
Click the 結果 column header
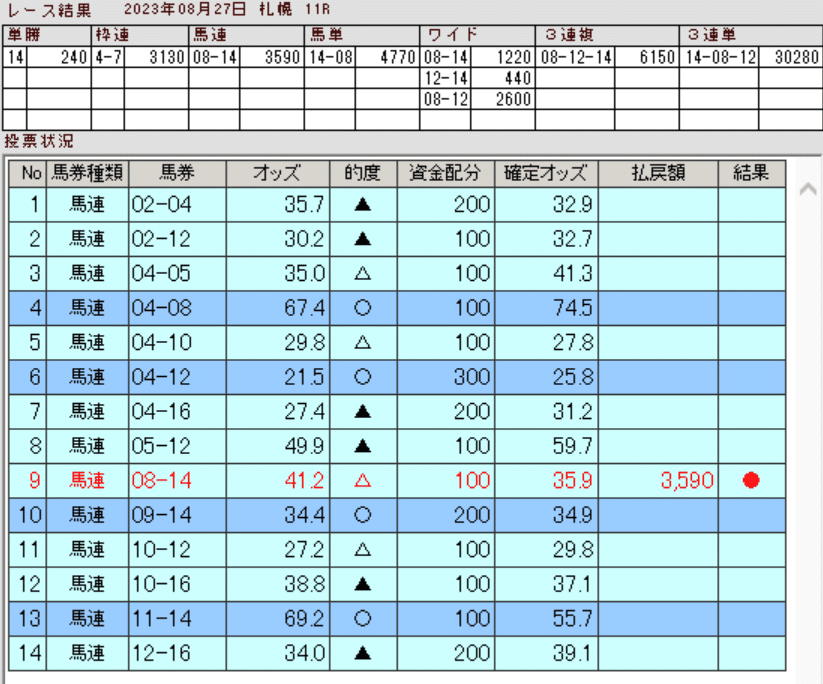pyautogui.click(x=752, y=173)
